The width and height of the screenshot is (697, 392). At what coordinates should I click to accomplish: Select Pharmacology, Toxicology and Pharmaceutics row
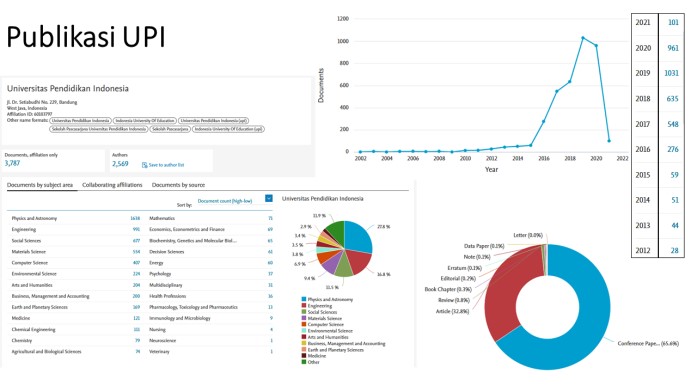[x=211, y=307]
